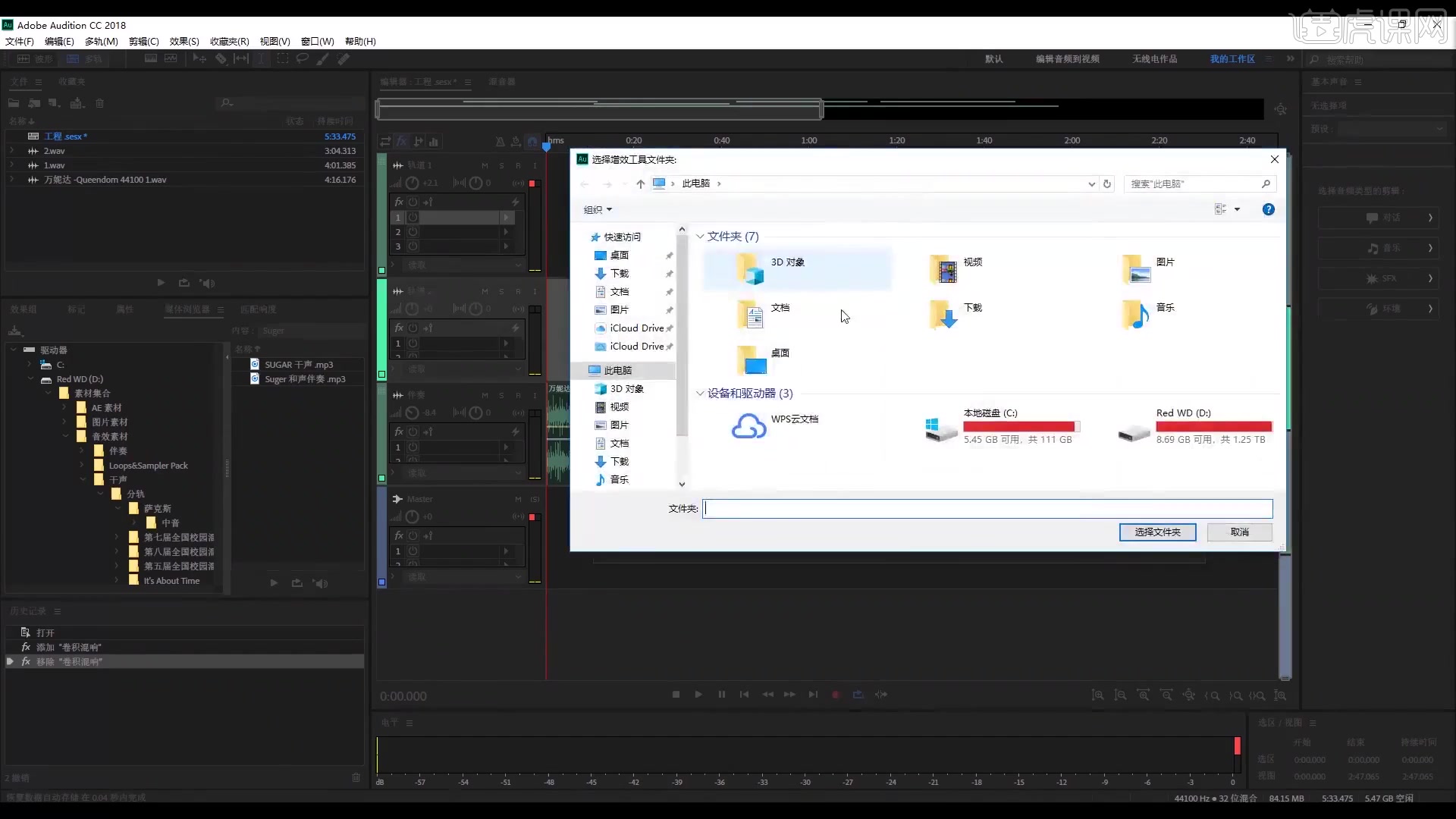
Task: Open the dialog help icon
Action: (x=1268, y=209)
